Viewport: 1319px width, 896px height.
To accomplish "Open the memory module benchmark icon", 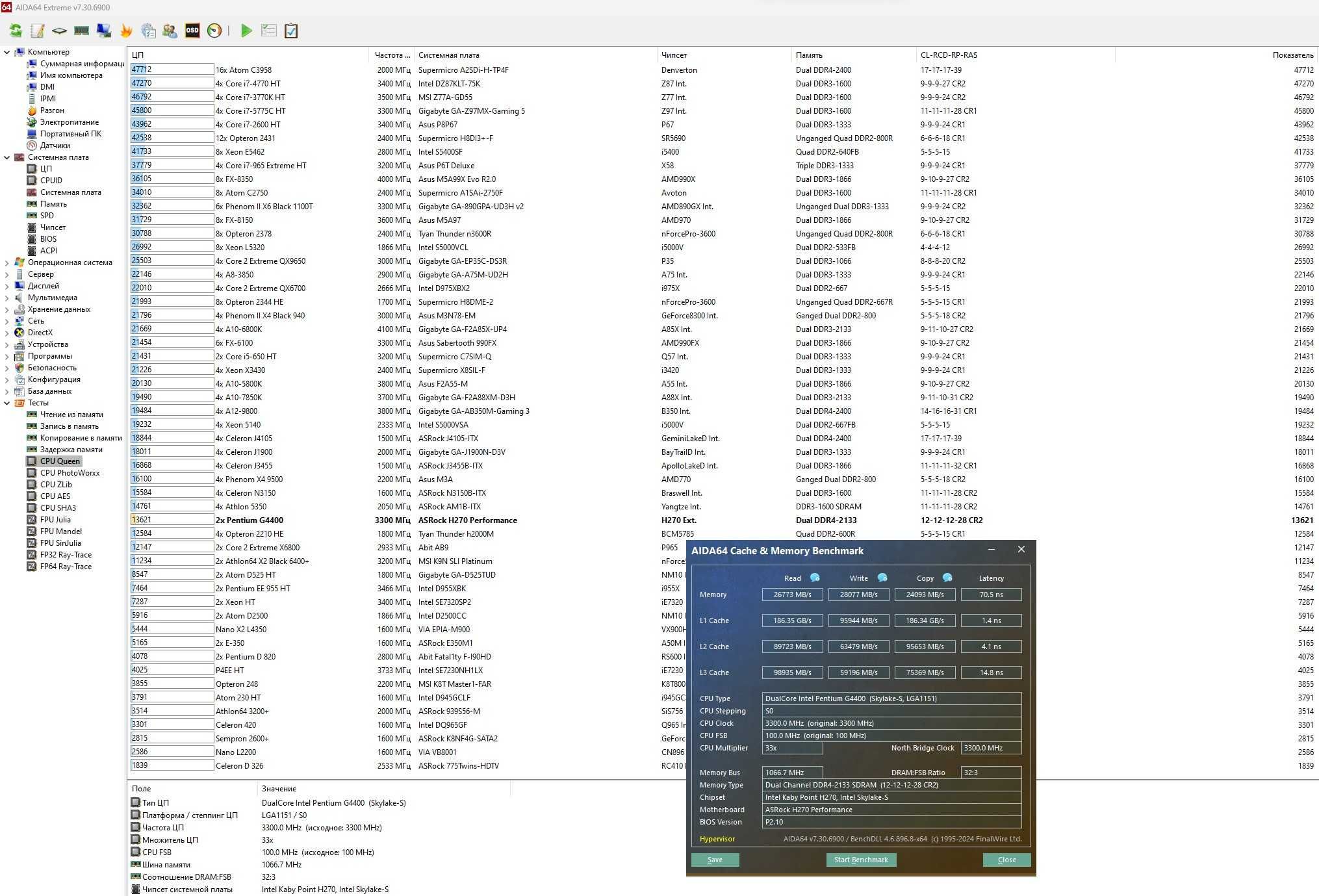I will coord(81,31).
